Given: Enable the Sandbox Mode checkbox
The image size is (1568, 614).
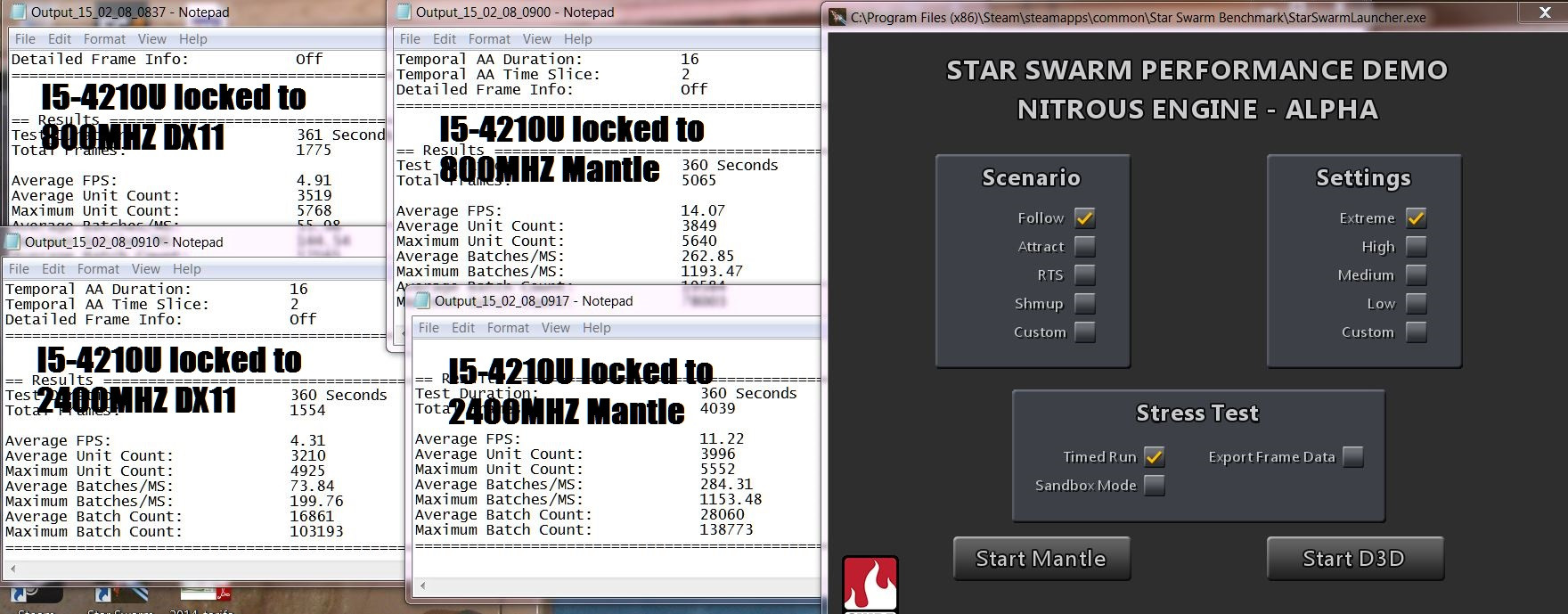Looking at the screenshot, I should pos(1154,486).
